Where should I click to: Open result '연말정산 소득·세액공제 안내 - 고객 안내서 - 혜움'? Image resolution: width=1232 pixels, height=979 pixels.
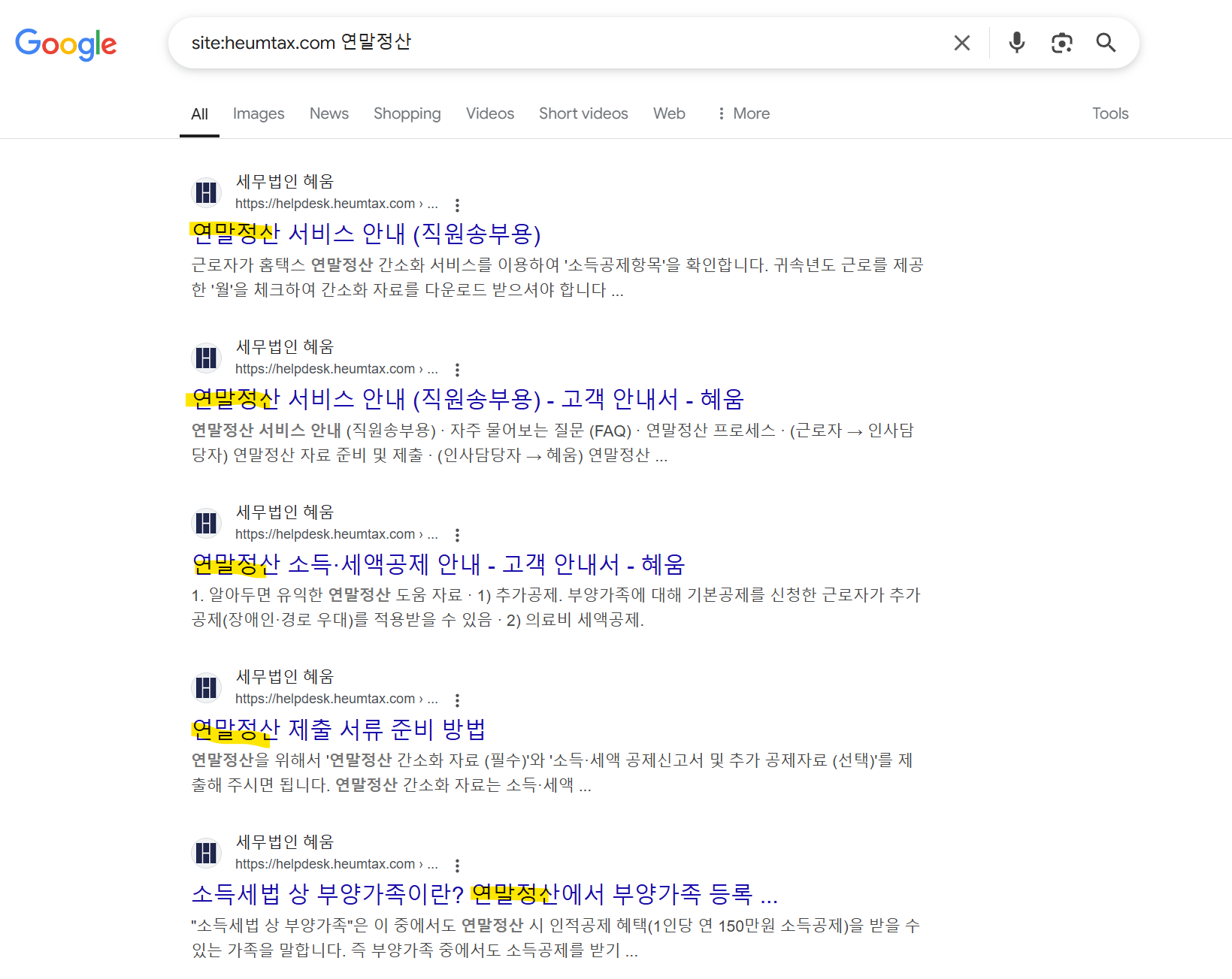pyautogui.click(x=438, y=564)
